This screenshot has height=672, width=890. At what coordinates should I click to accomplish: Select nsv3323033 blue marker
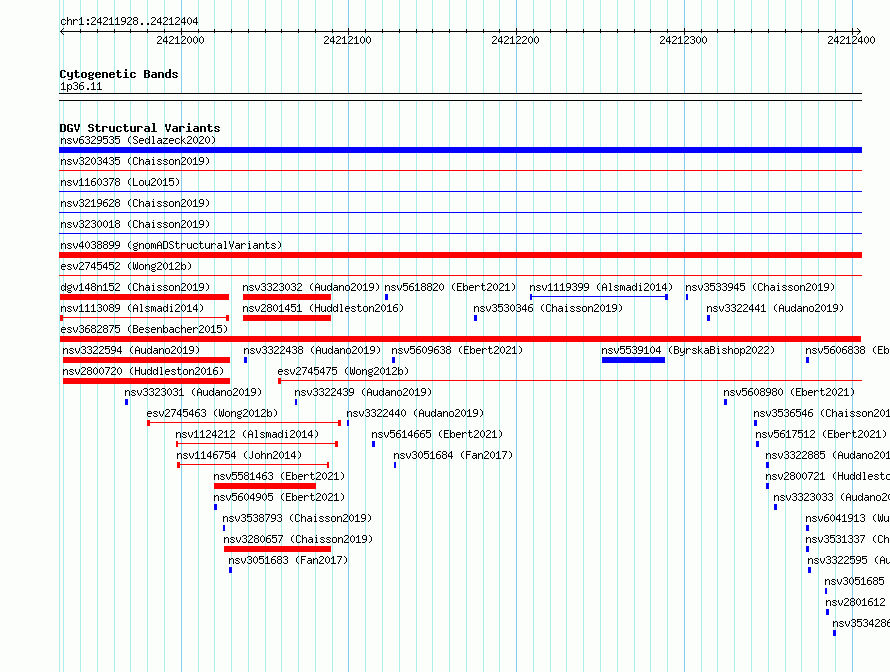pos(775,507)
